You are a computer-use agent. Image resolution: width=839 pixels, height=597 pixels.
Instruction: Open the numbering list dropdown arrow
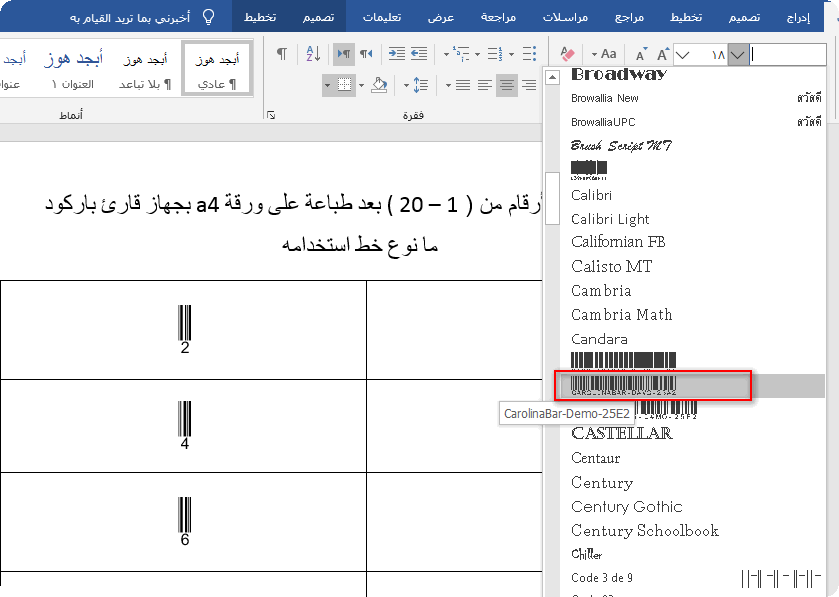(x=477, y=54)
